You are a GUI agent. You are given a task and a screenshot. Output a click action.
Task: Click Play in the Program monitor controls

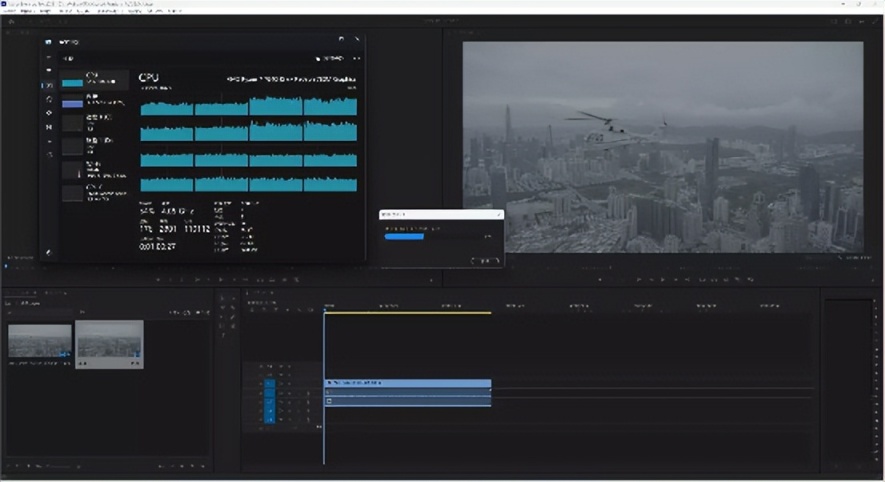pyautogui.click(x=663, y=279)
